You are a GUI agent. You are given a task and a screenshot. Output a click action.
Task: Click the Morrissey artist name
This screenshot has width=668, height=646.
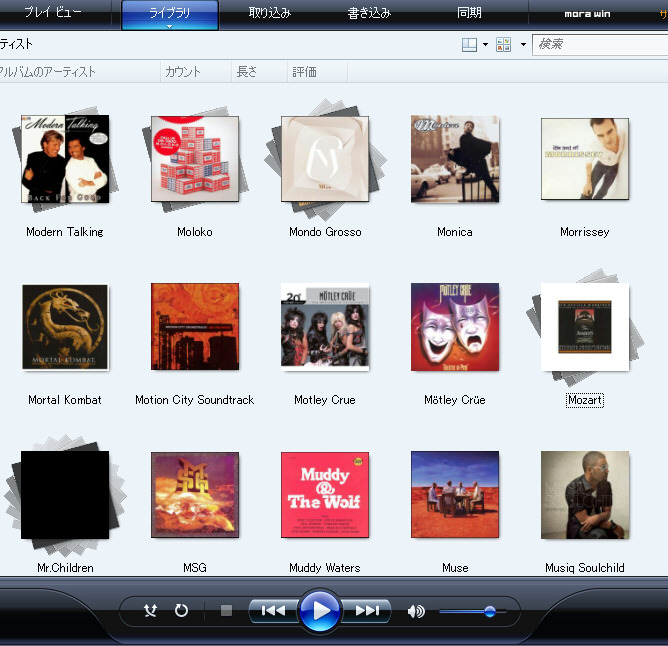(x=585, y=232)
